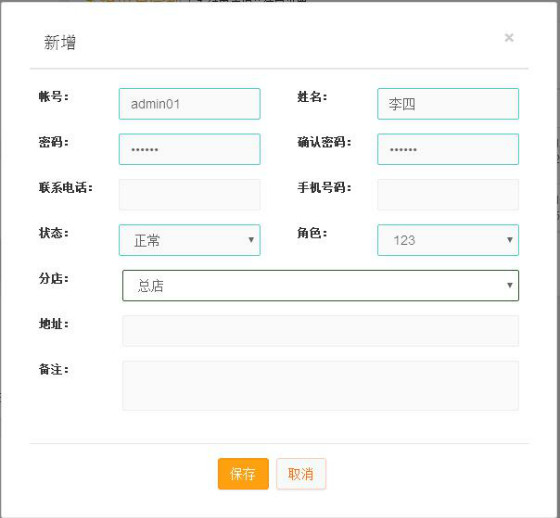This screenshot has width=560, height=518.
Task: Save the form with 保存 button
Action: (x=243, y=474)
